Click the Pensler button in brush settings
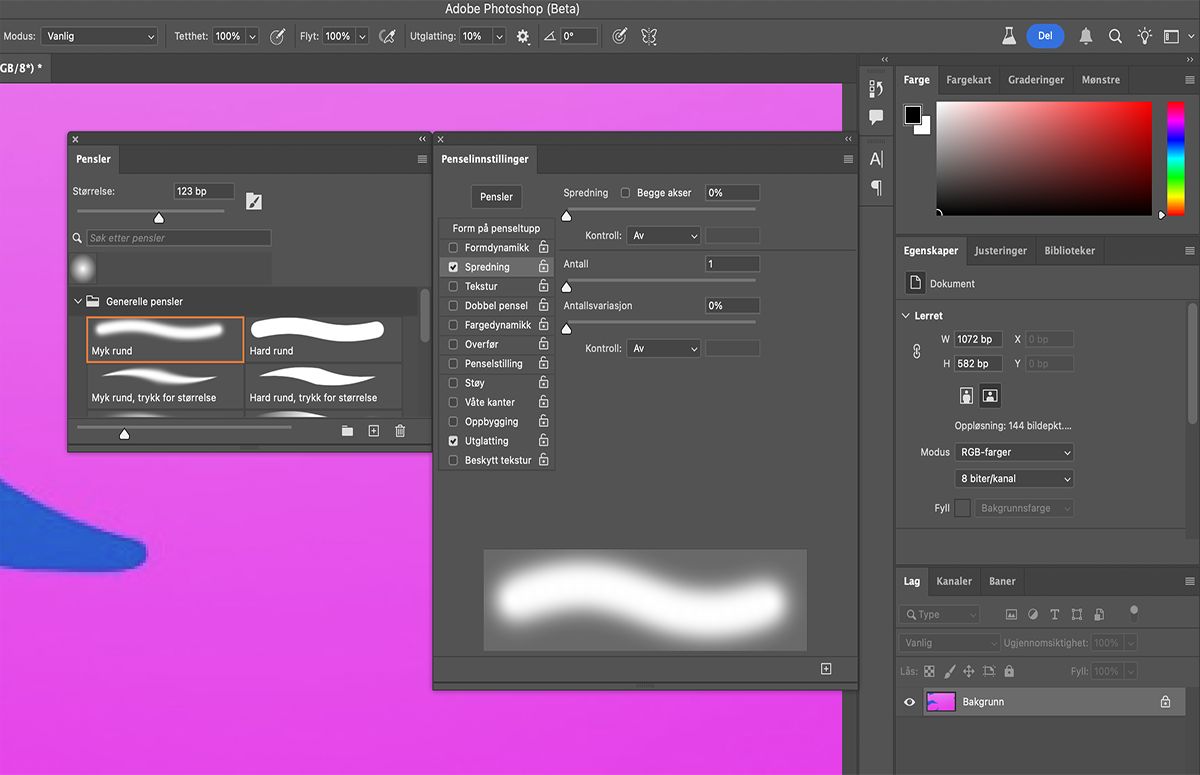The height and width of the screenshot is (775, 1200). point(496,197)
